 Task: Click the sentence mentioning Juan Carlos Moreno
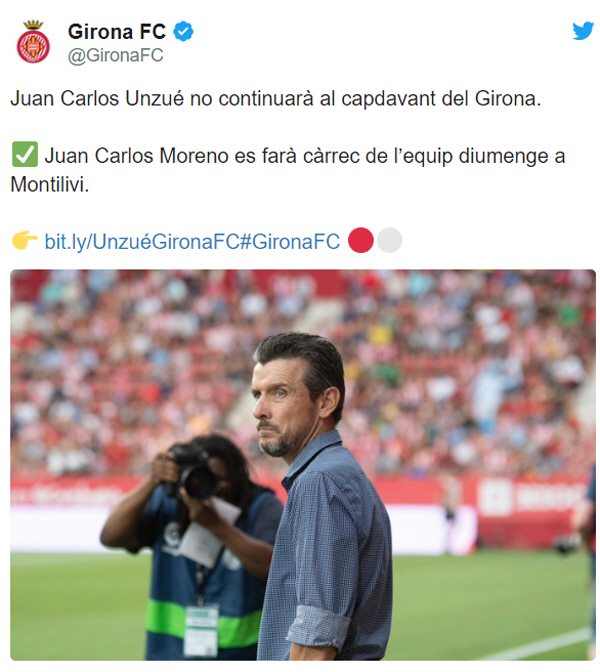point(288,170)
